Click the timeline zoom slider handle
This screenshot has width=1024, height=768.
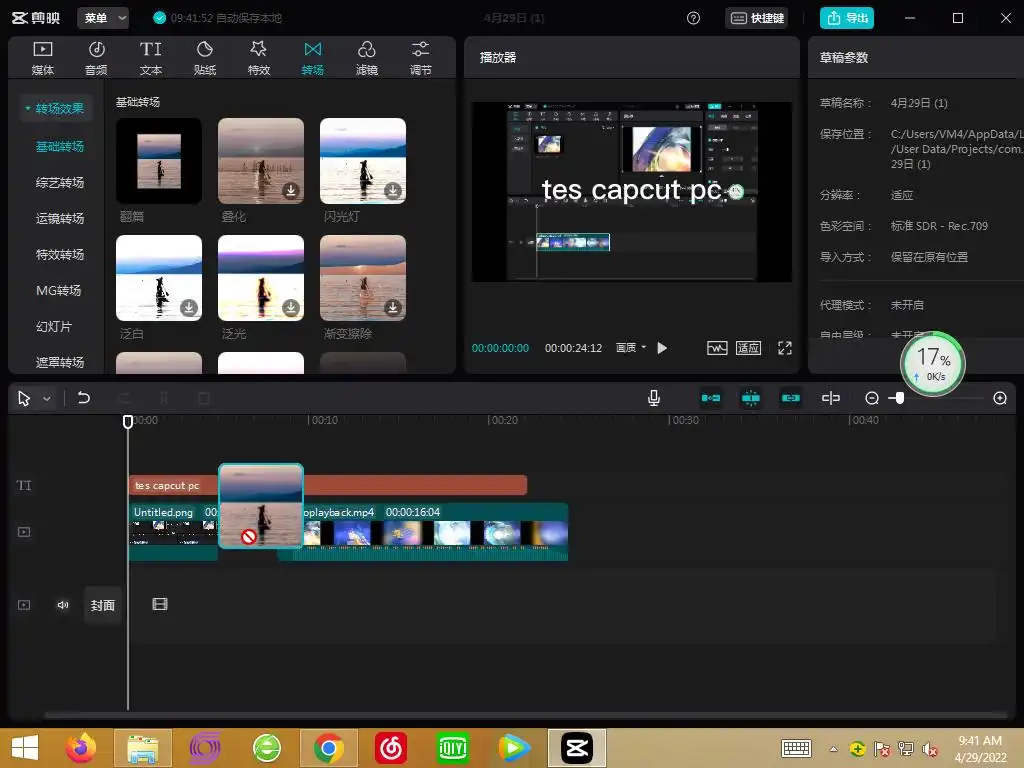point(900,398)
